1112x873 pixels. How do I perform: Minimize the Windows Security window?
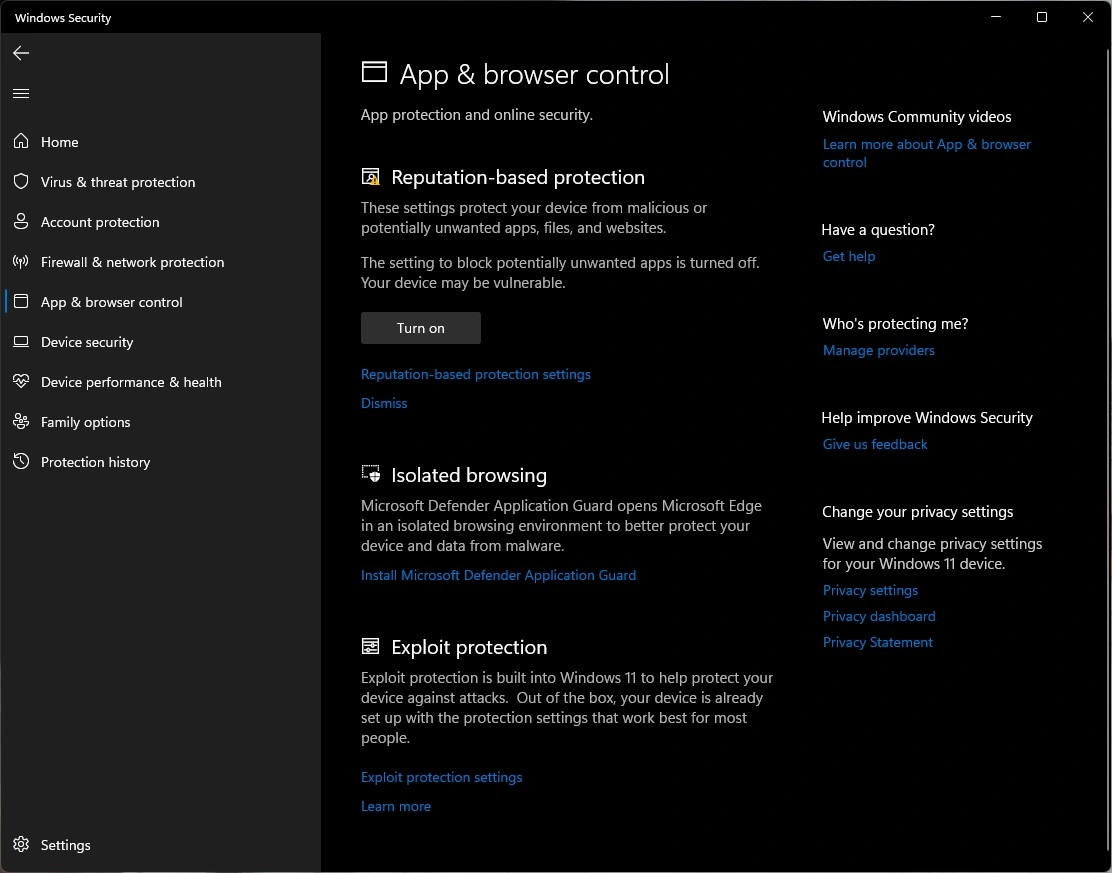coord(996,16)
